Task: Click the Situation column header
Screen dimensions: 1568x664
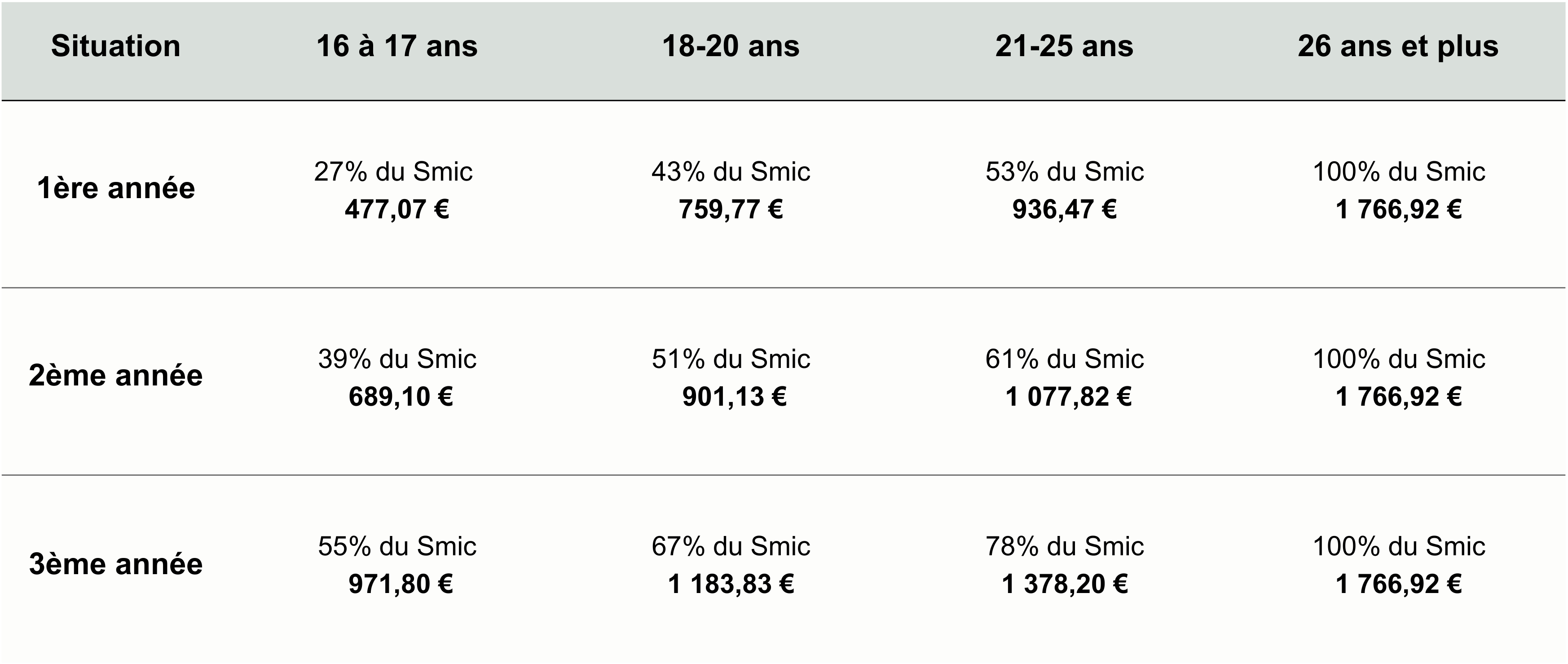Action: [x=116, y=46]
